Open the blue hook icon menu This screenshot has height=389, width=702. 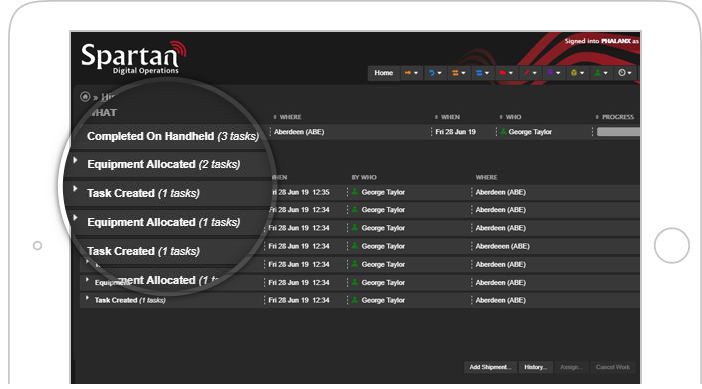435,73
